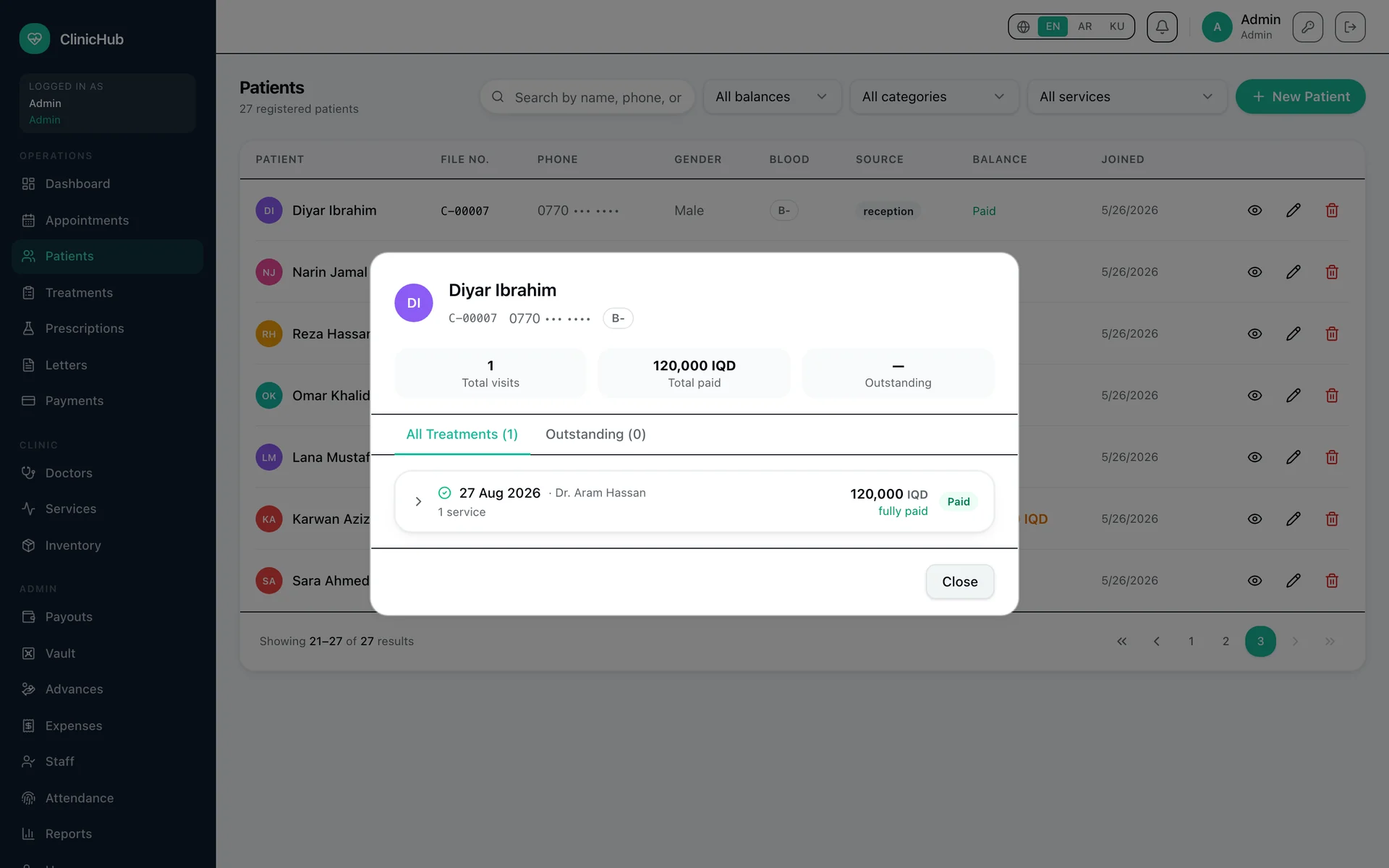Click the patient search field

point(587,97)
